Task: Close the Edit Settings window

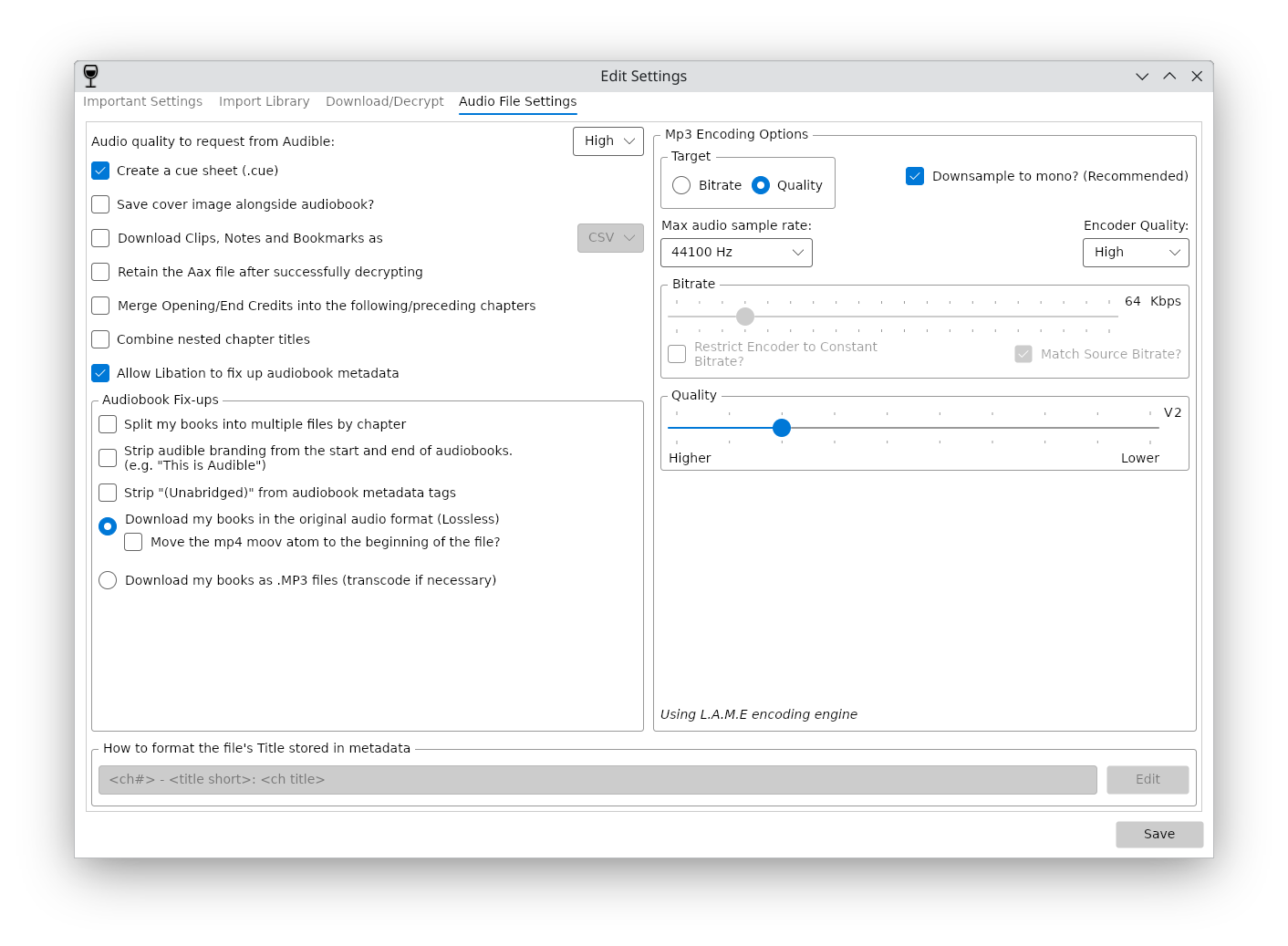Action: [x=1197, y=77]
